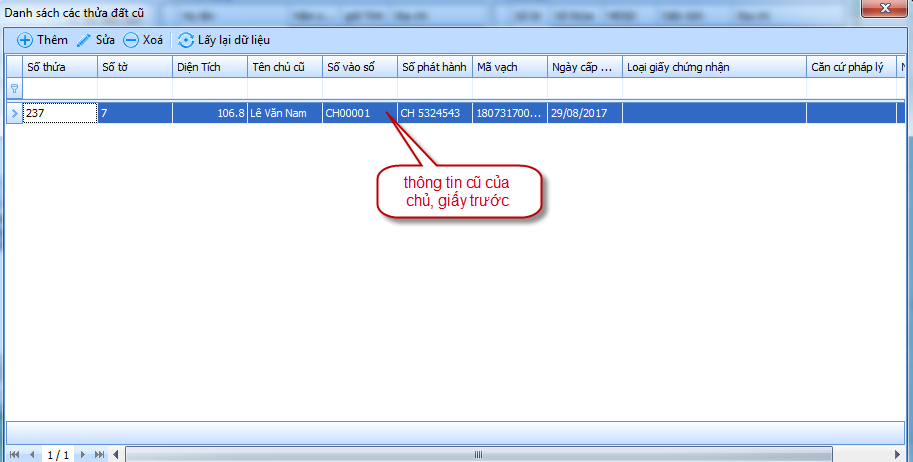
Task: Go to previous record in navigator
Action: (x=33, y=455)
